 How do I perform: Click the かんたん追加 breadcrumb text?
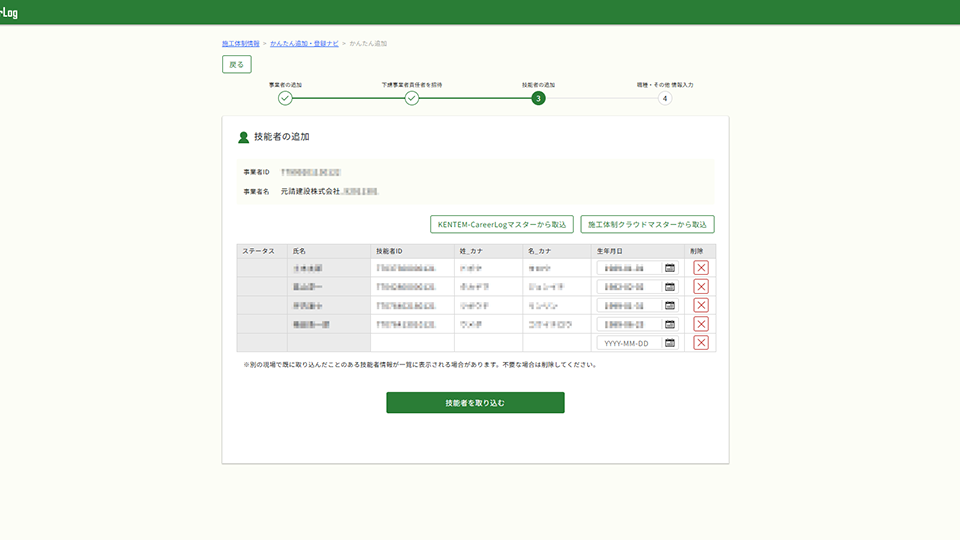point(368,43)
